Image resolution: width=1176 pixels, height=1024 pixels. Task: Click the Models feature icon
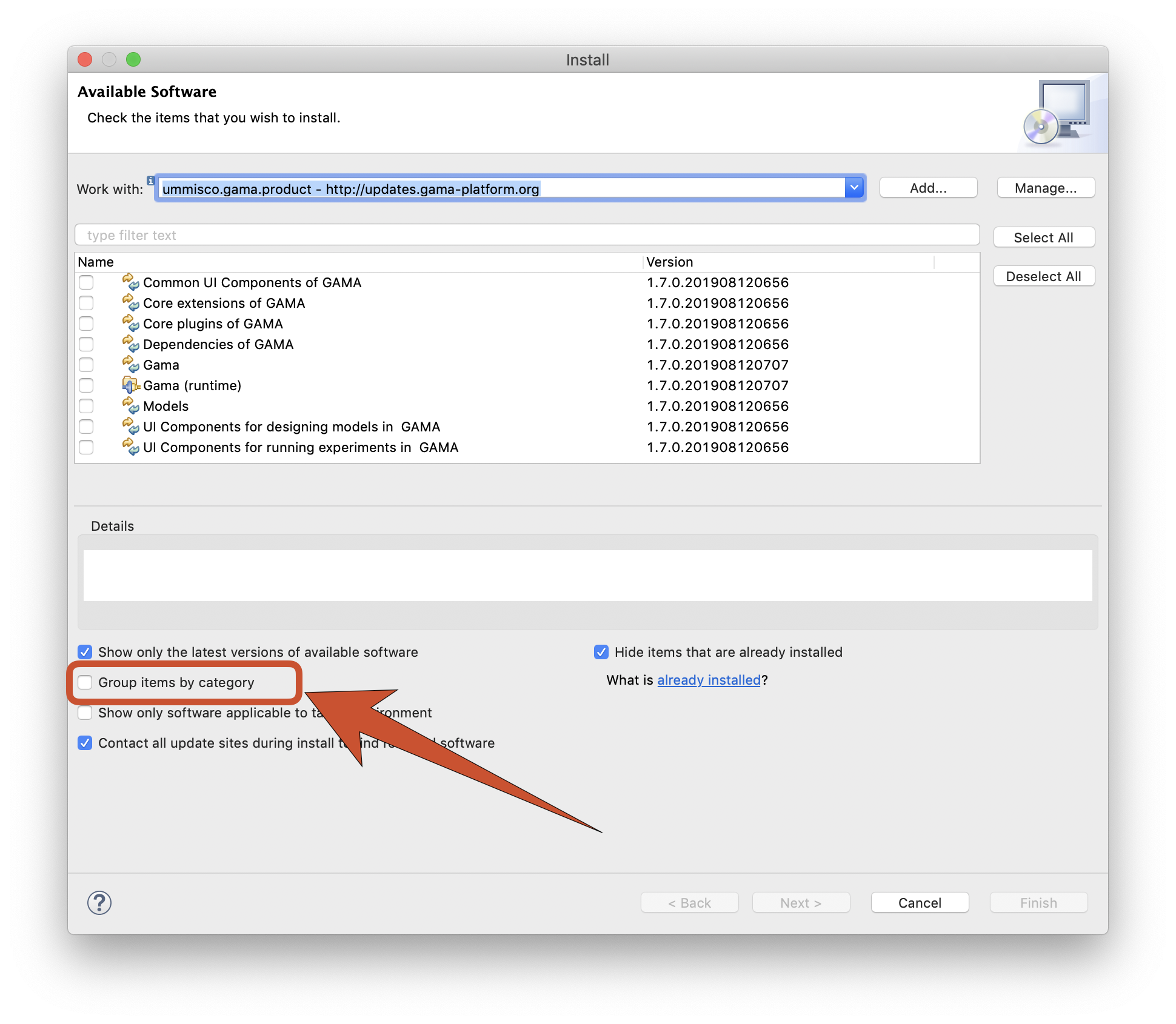[x=130, y=406]
